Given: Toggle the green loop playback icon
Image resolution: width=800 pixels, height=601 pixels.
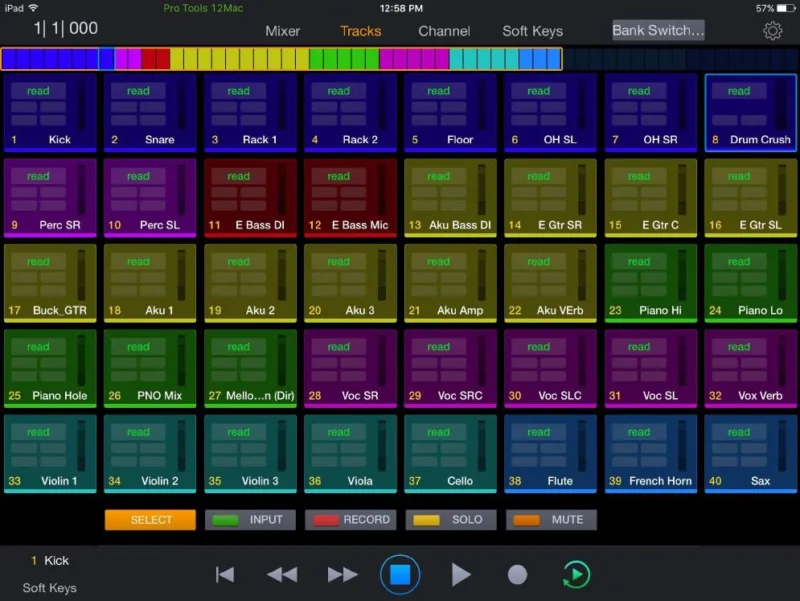Looking at the screenshot, I should pos(577,574).
